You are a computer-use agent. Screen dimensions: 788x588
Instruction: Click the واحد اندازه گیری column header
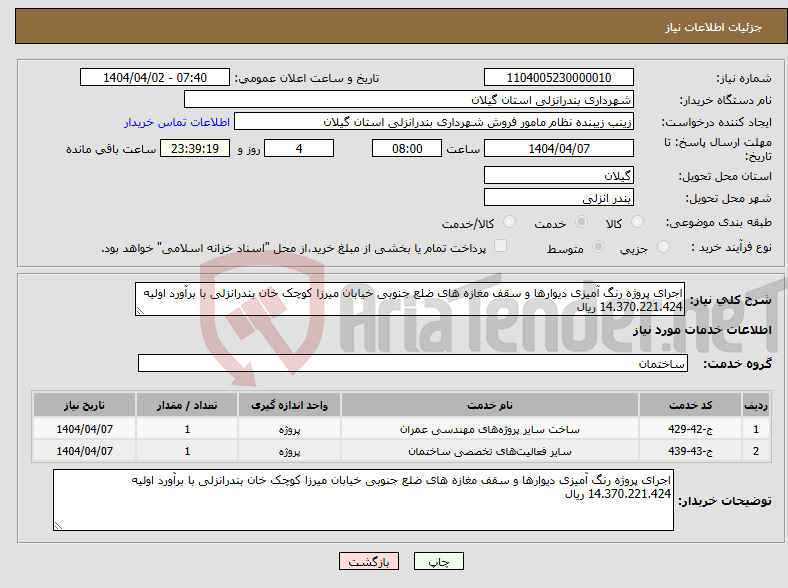tap(289, 405)
